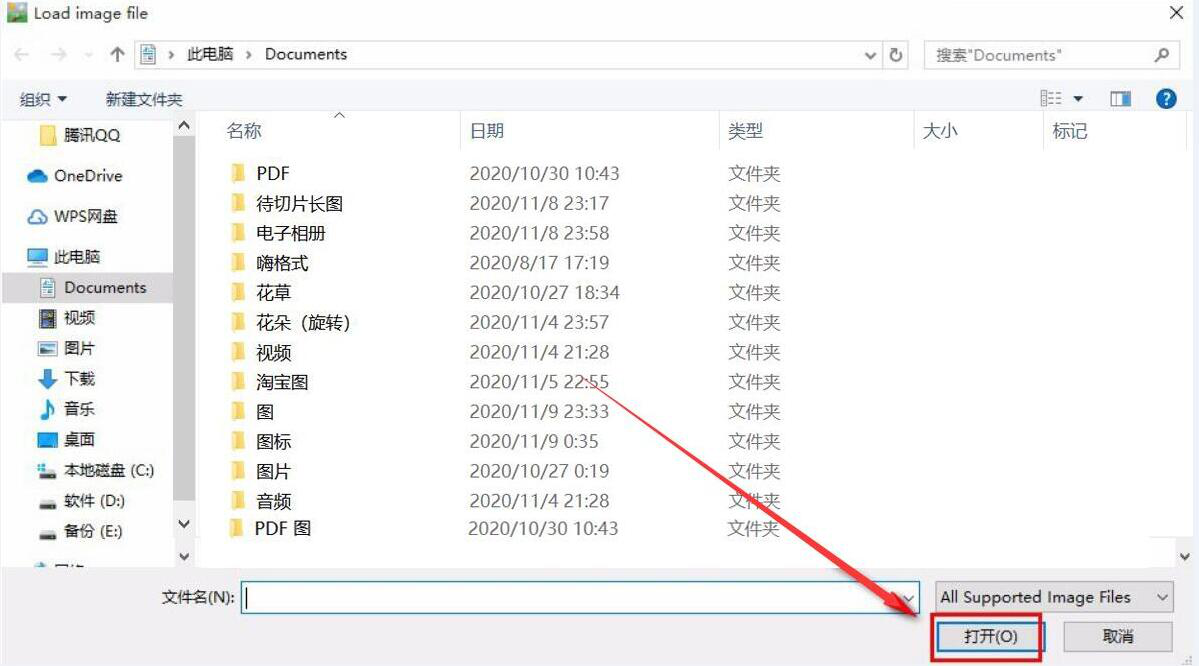Image resolution: width=1199 pixels, height=666 pixels.
Task: Click the file list scroll-down arrow
Action: [1184, 557]
